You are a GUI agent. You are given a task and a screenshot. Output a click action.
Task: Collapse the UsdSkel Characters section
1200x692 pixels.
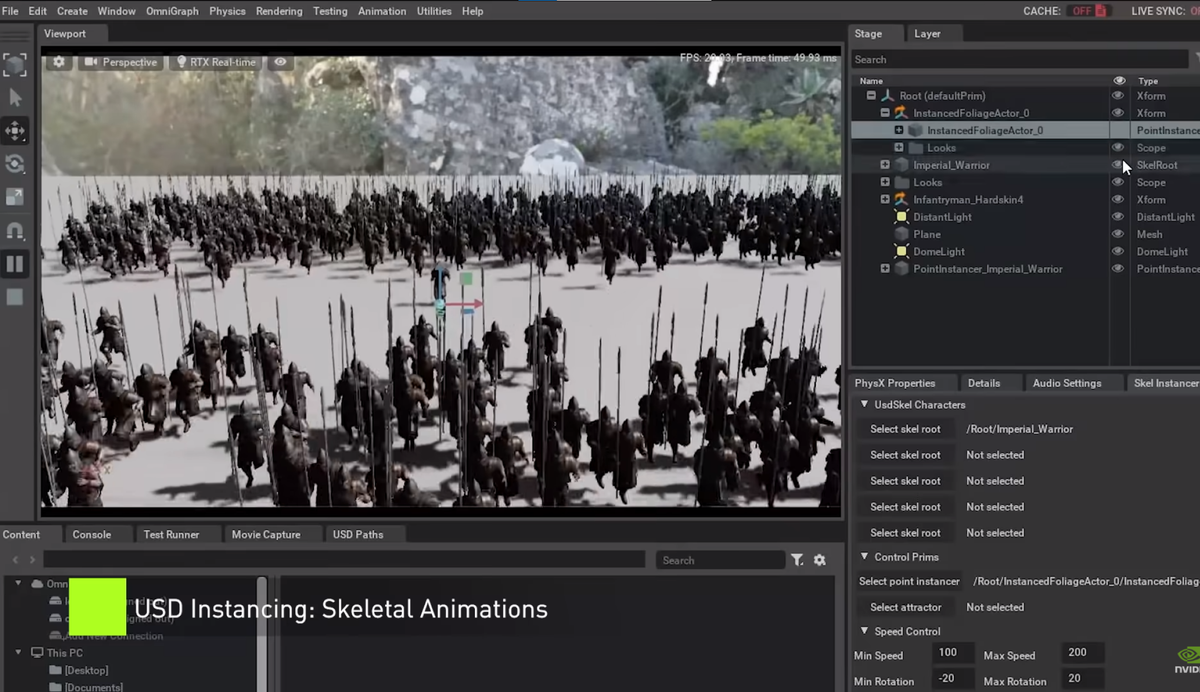pos(865,405)
